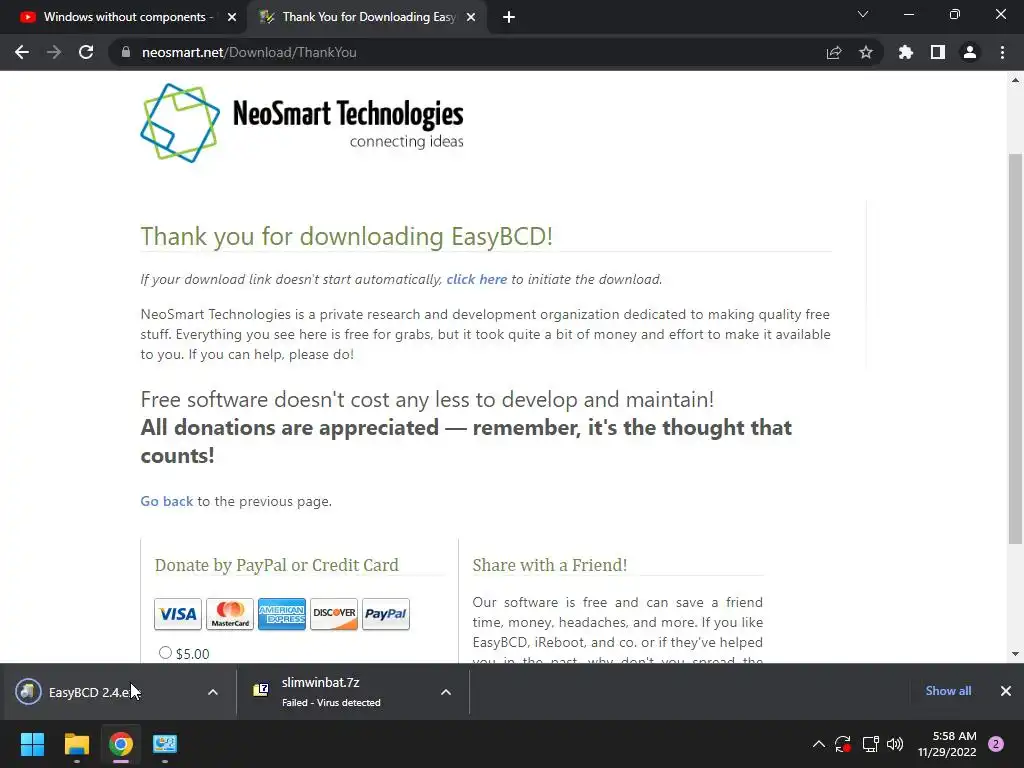The width and height of the screenshot is (1024, 768).
Task: Open the tab search chevron
Action: pyautogui.click(x=863, y=14)
